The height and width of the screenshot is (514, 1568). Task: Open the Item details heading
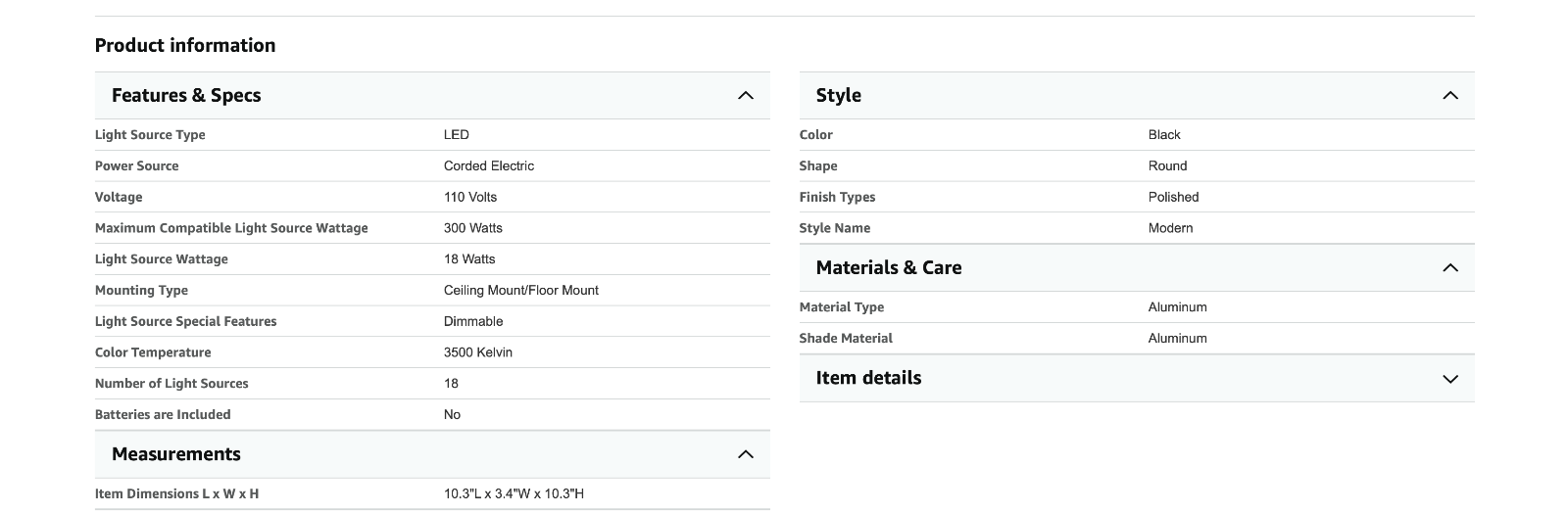point(868,378)
